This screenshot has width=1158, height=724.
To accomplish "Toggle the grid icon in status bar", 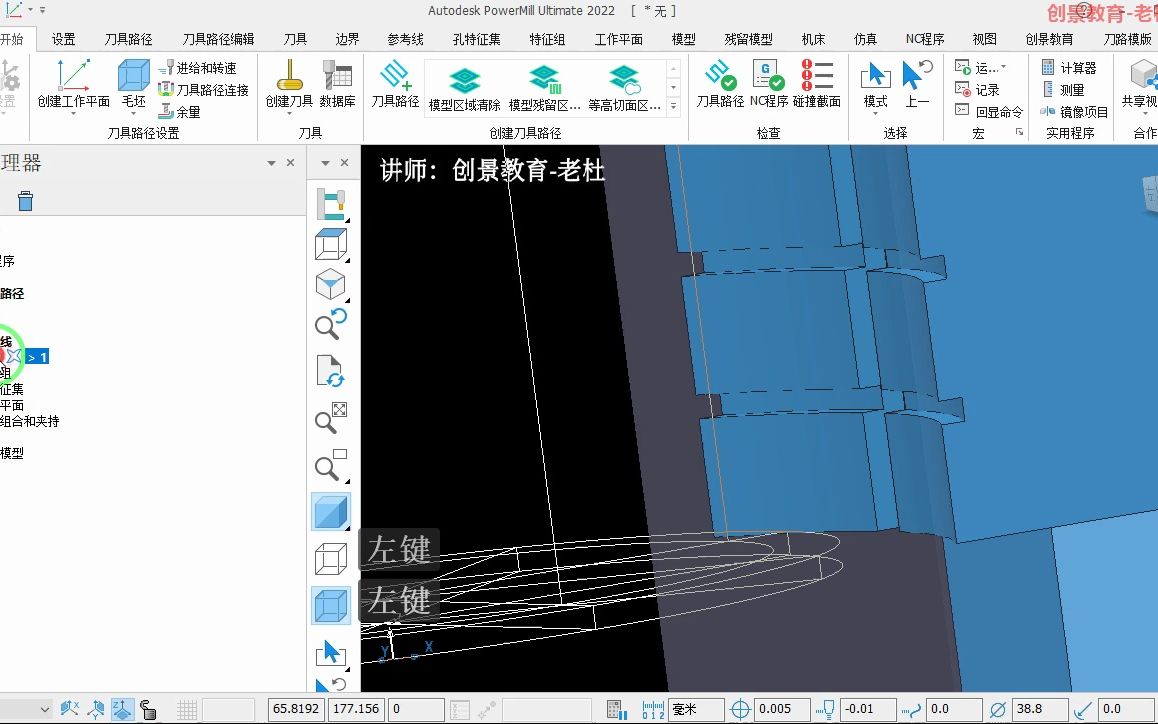I will click(x=187, y=709).
